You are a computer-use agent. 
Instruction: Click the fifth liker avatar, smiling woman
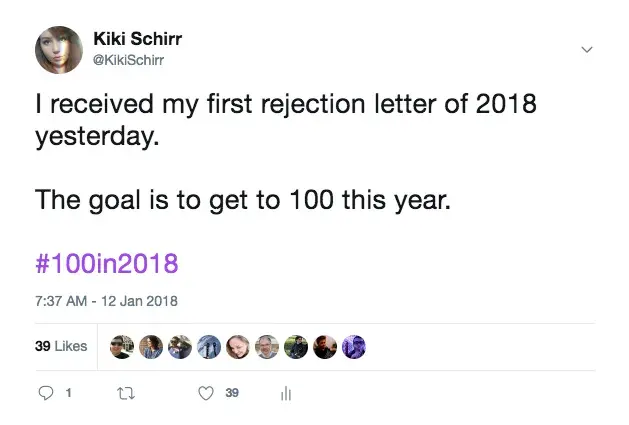(238, 347)
